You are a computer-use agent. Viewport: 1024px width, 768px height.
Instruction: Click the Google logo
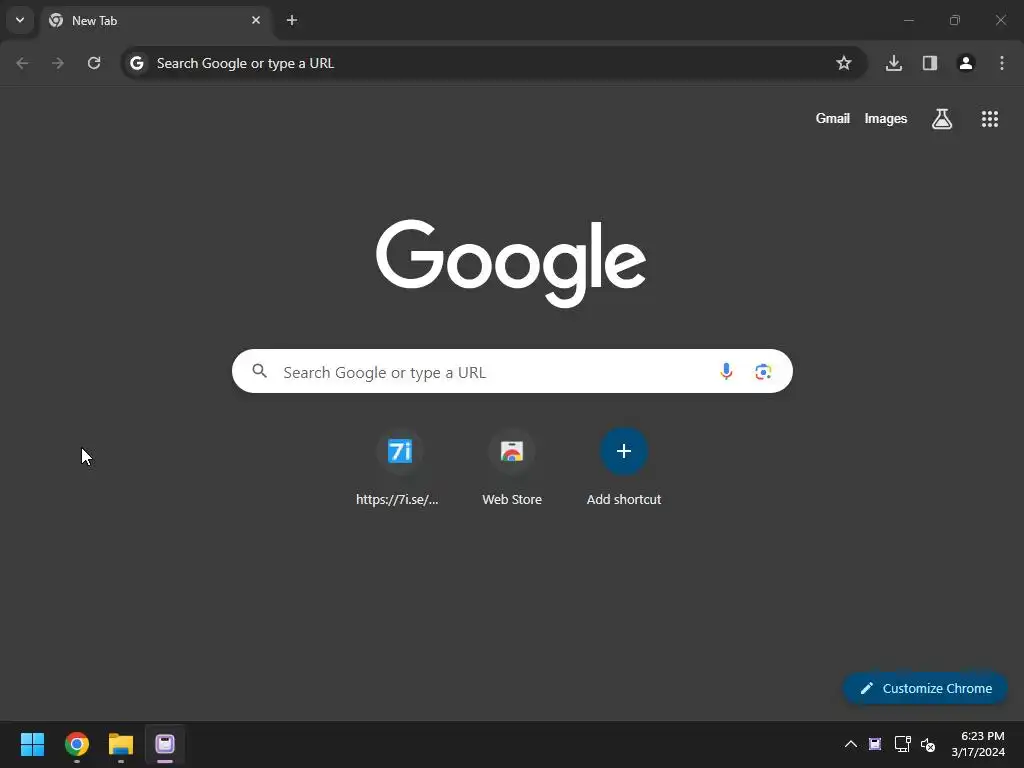tap(511, 263)
